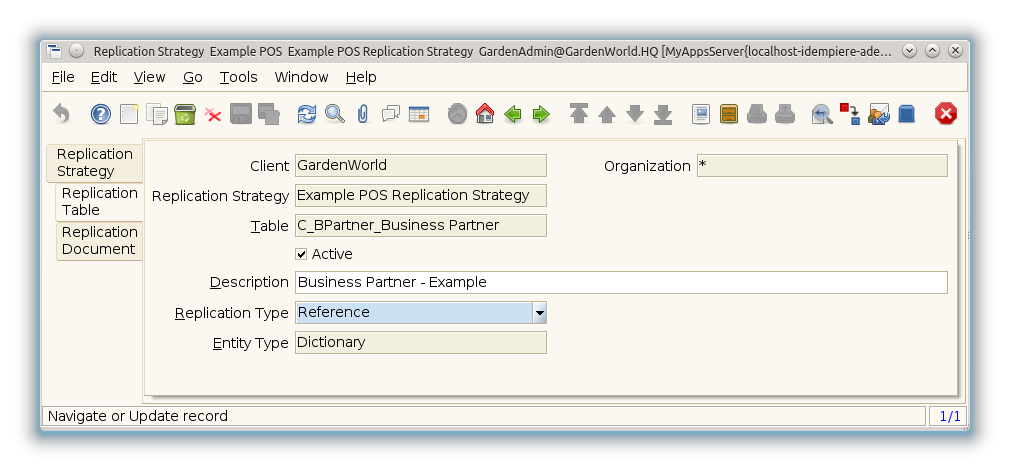The width and height of the screenshot is (1010, 471).
Task: Click the Description text field
Action: coord(620,283)
